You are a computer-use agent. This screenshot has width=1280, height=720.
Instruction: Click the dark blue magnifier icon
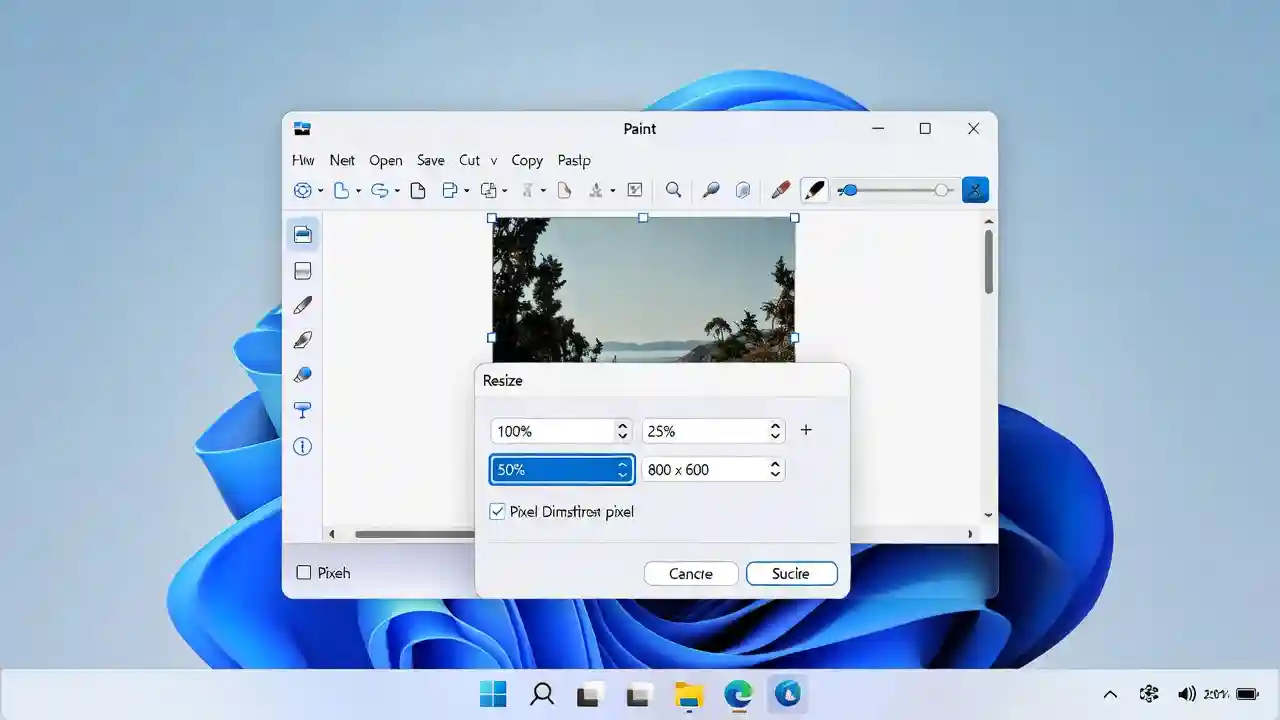pyautogui.click(x=711, y=190)
